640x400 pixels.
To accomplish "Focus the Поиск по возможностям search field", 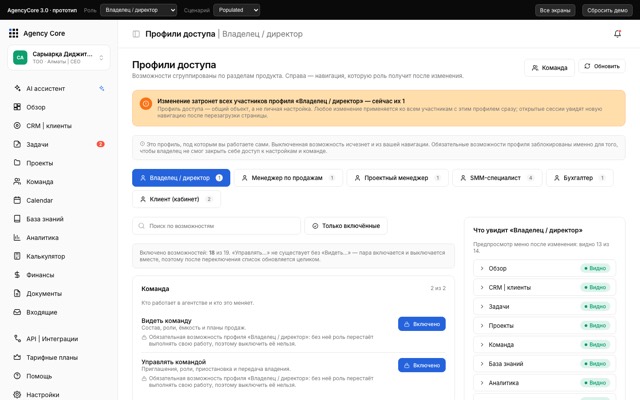I will tap(216, 226).
